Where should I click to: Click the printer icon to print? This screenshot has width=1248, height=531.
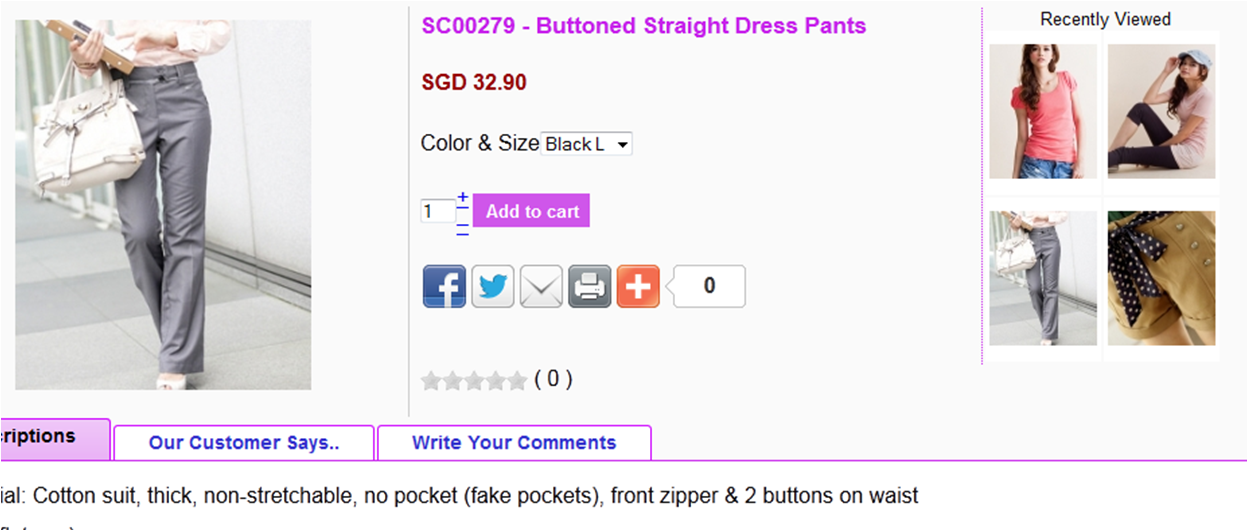coord(590,286)
